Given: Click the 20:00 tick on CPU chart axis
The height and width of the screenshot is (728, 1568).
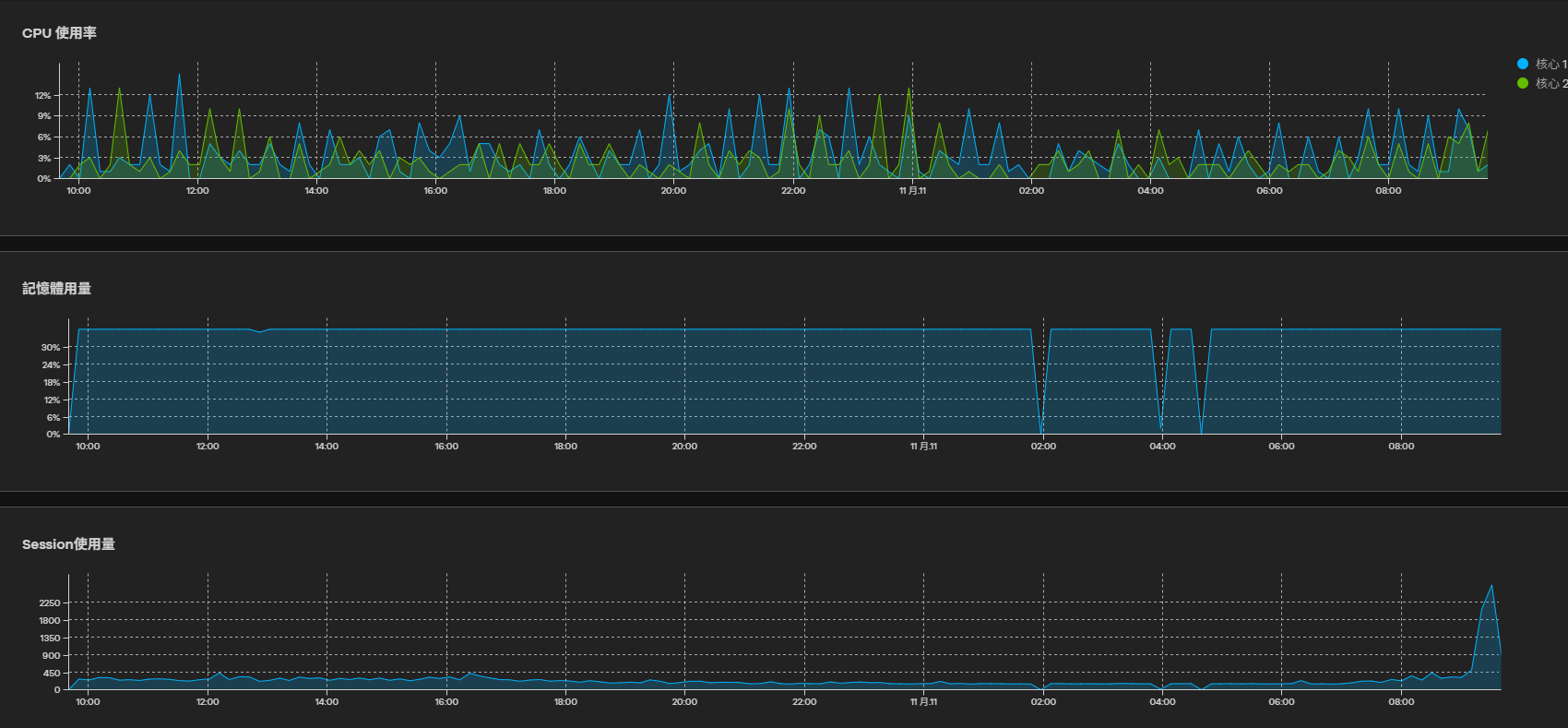Looking at the screenshot, I should coord(673,191).
